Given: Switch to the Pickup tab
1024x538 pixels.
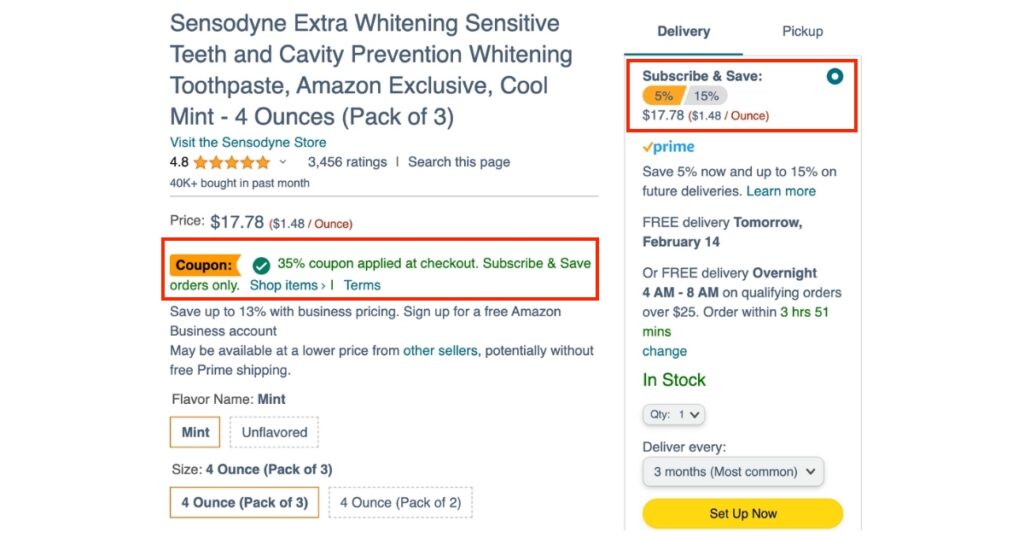Looking at the screenshot, I should (x=803, y=31).
